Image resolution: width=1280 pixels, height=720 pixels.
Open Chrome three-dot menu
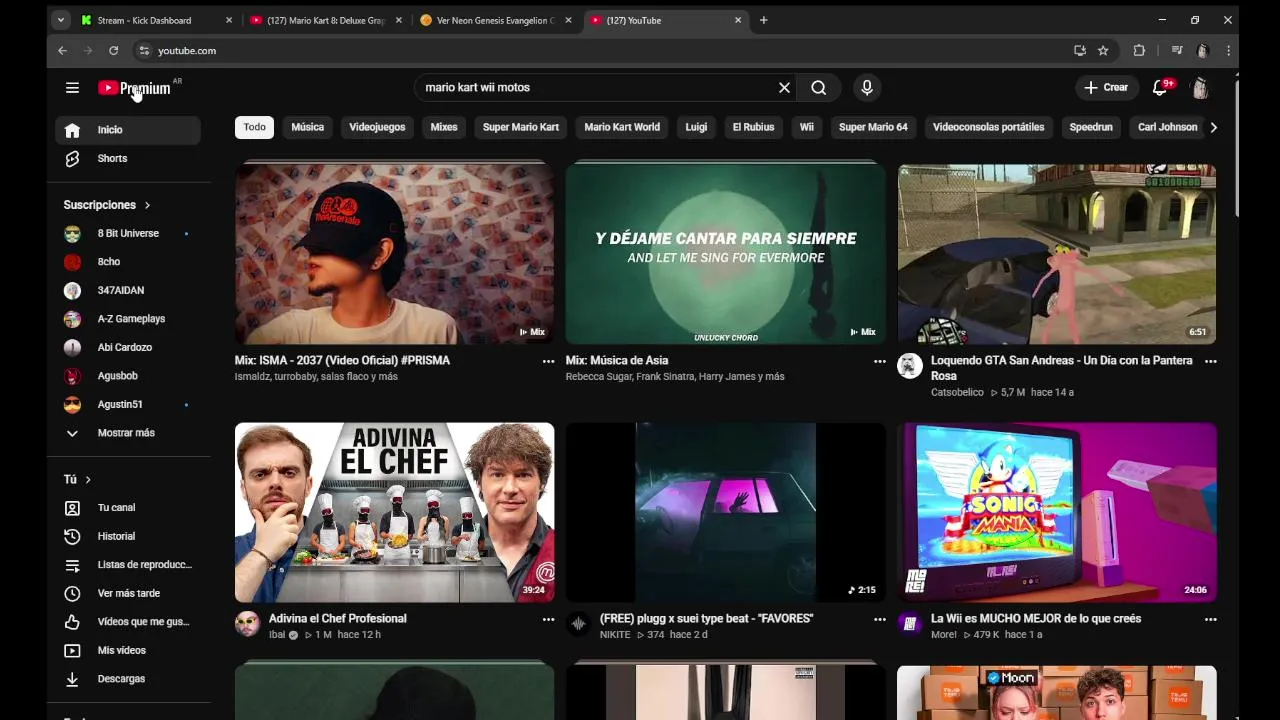click(1228, 51)
